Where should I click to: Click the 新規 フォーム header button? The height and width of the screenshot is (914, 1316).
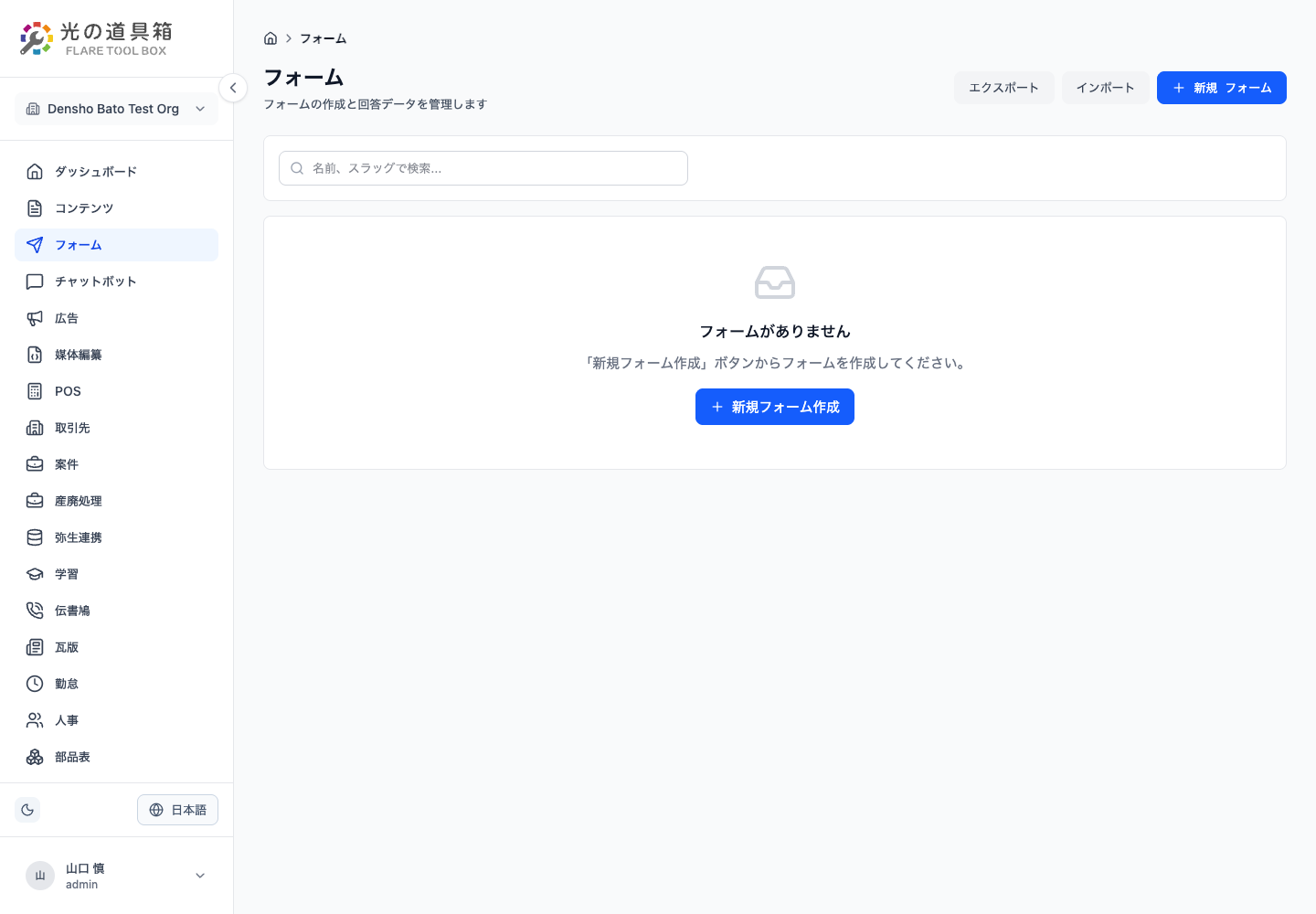pyautogui.click(x=1222, y=88)
